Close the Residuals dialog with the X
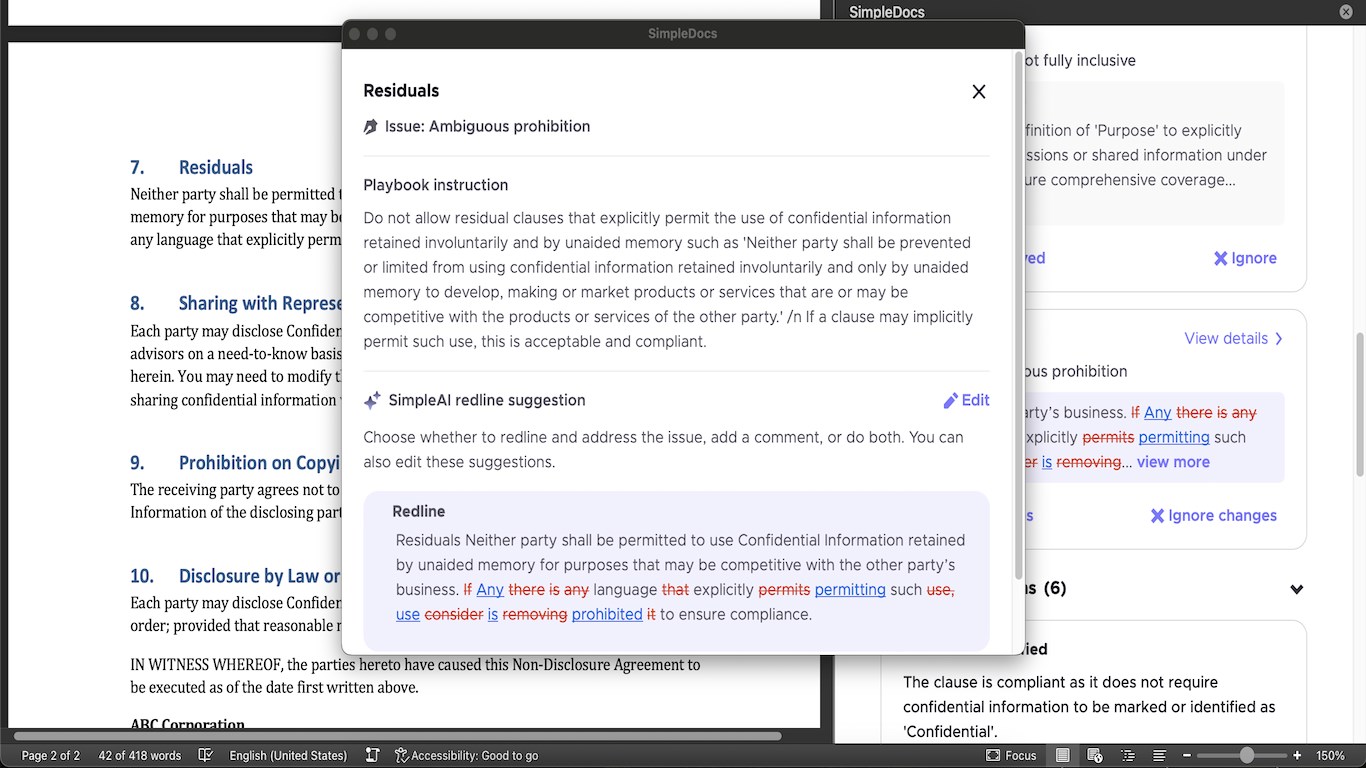The width and height of the screenshot is (1366, 768). point(979,92)
